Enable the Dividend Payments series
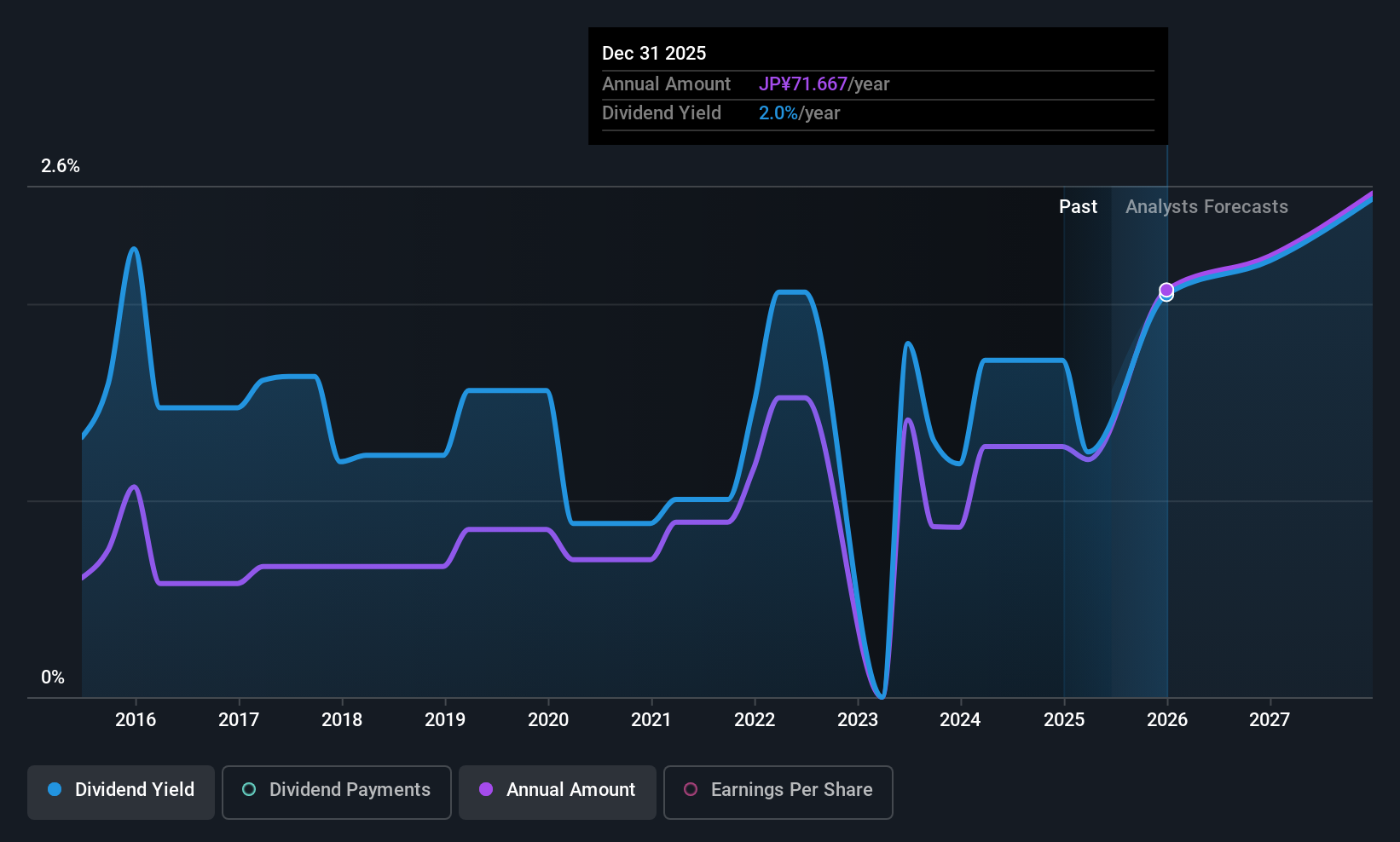This screenshot has height=842, width=1400. coord(336,792)
